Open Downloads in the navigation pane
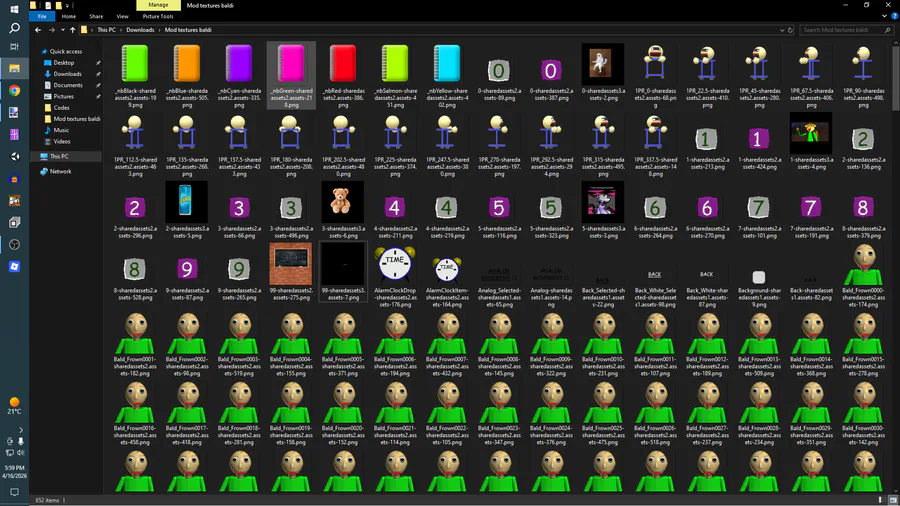Viewport: 900px width, 506px height. click(x=63, y=74)
